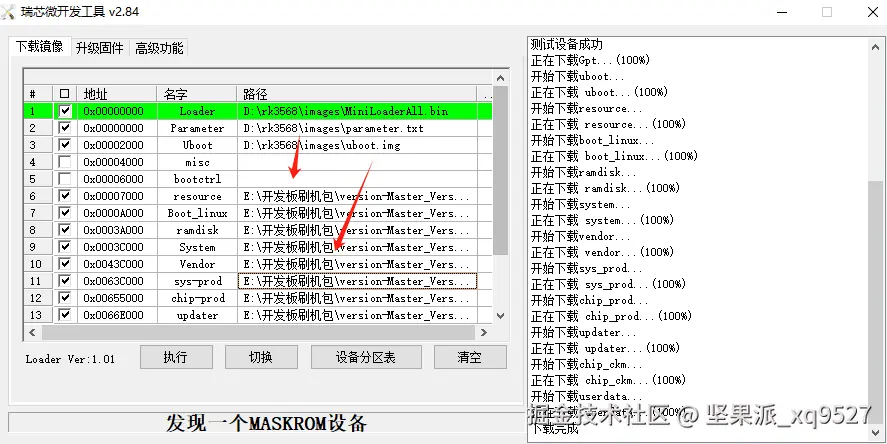Image resolution: width=887 pixels, height=444 pixels.
Task: Select the parameter.txt path cell
Action: pos(357,128)
